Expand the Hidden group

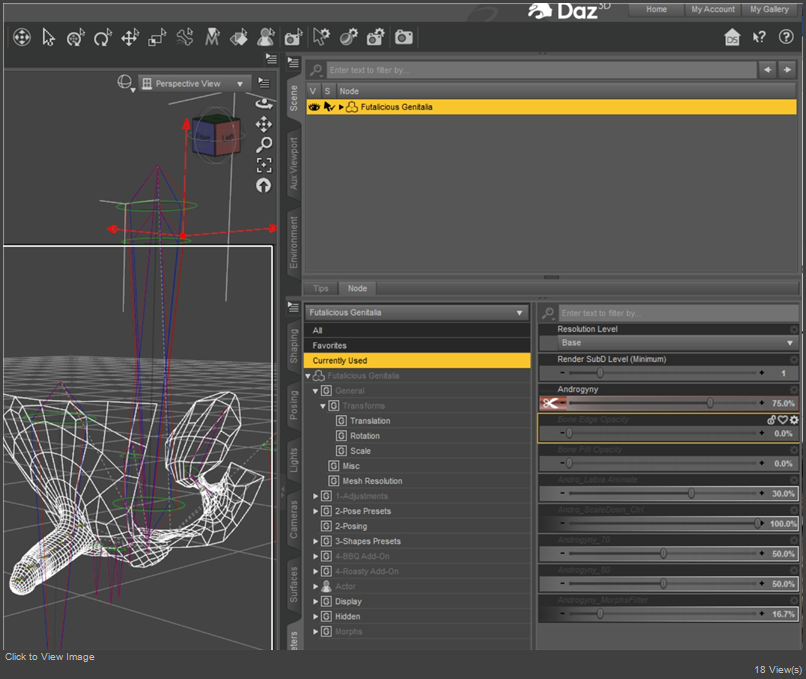tap(315, 616)
